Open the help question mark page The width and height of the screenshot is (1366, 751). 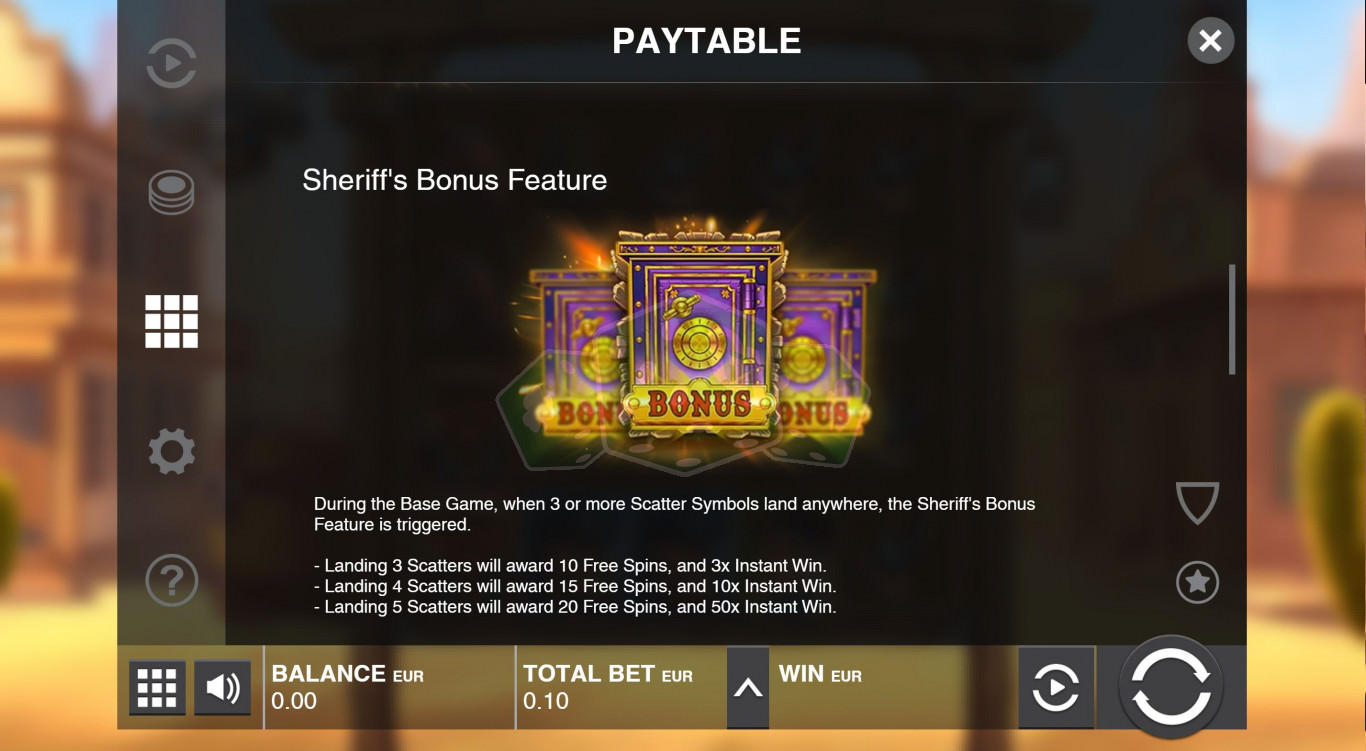pos(171,580)
